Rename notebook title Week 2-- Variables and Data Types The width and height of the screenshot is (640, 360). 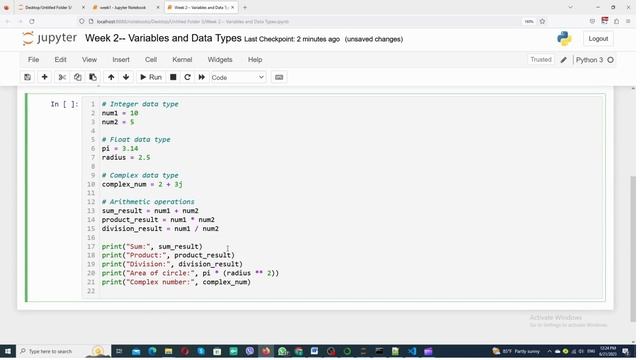click(x=163, y=38)
